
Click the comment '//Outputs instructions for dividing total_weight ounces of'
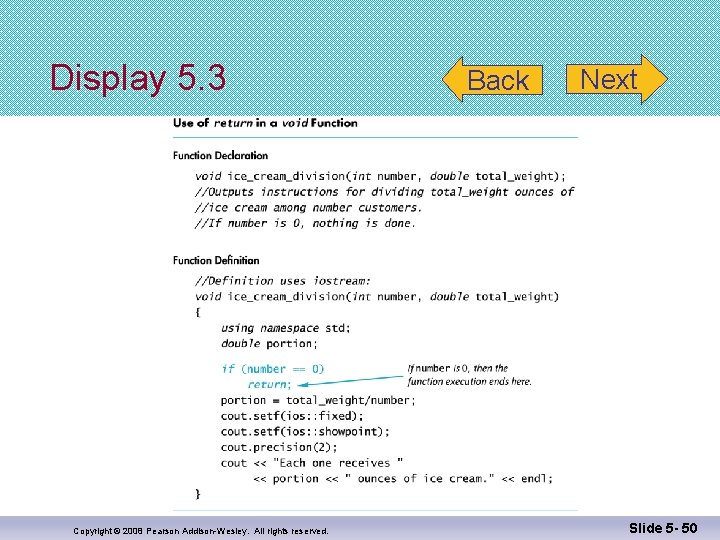[x=384, y=192]
